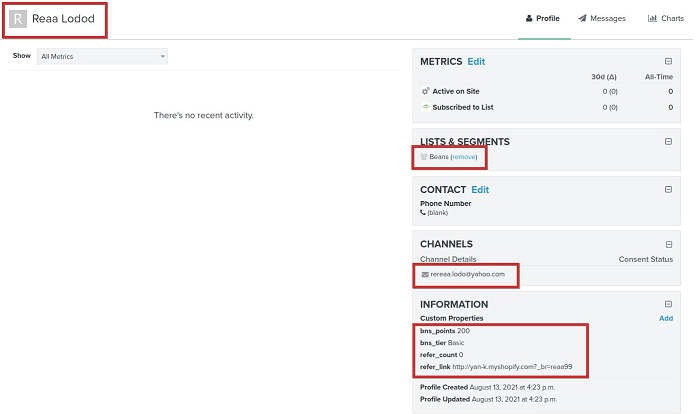Click the (blank) phone number value
Screen dimensions: 698x414
[438, 213]
